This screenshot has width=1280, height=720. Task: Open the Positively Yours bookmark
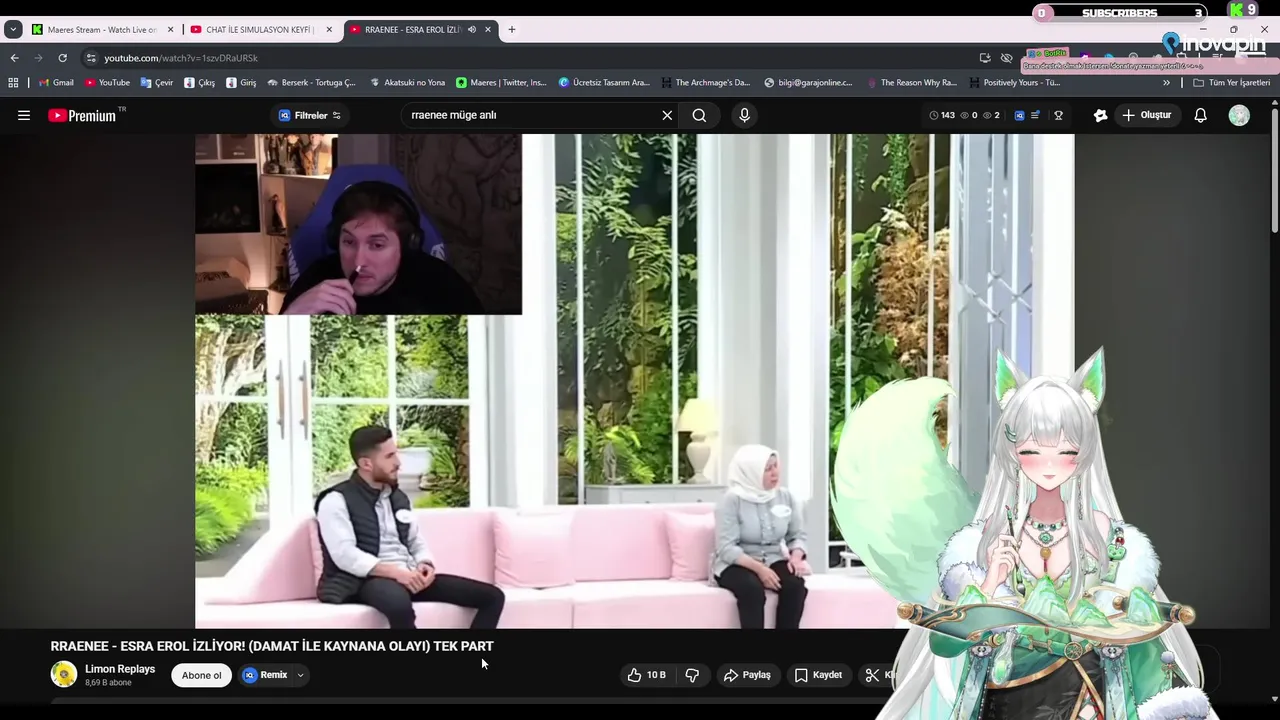(x=1015, y=83)
